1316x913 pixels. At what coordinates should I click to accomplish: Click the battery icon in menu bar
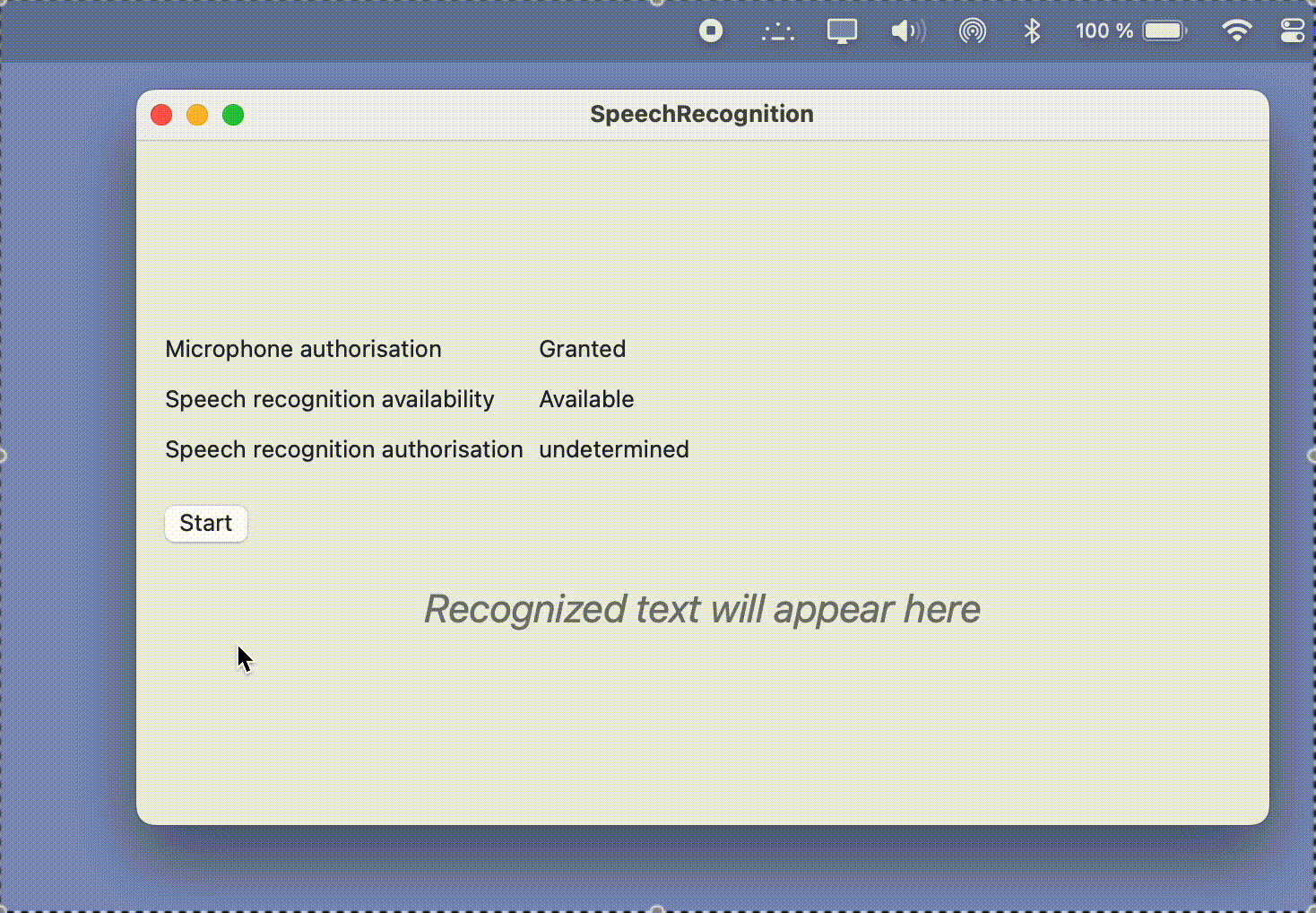pyautogui.click(x=1164, y=31)
